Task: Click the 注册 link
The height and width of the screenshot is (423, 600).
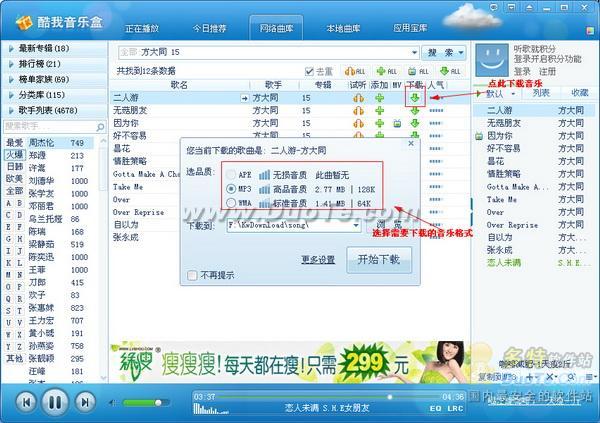Action: pyautogui.click(x=547, y=71)
